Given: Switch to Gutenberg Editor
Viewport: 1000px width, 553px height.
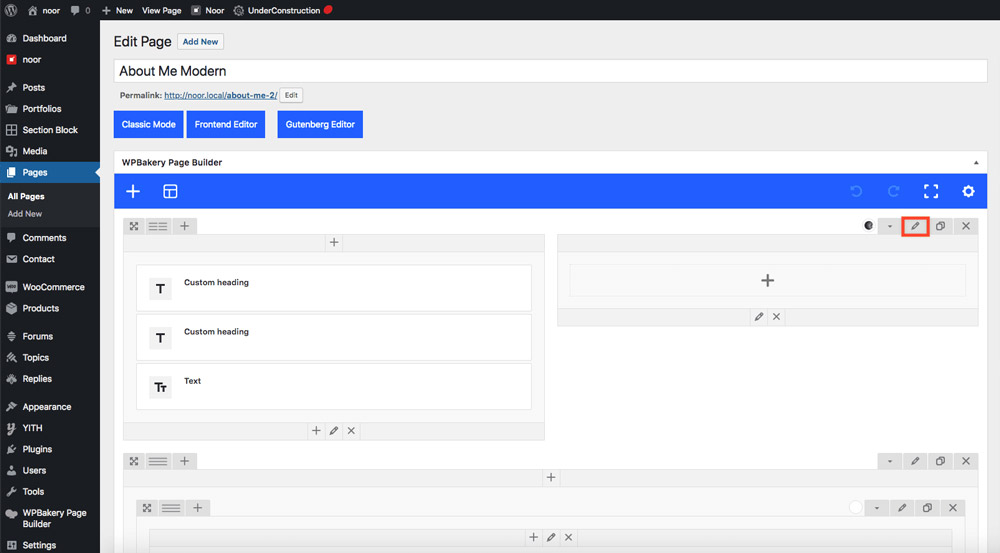Looking at the screenshot, I should click(320, 124).
